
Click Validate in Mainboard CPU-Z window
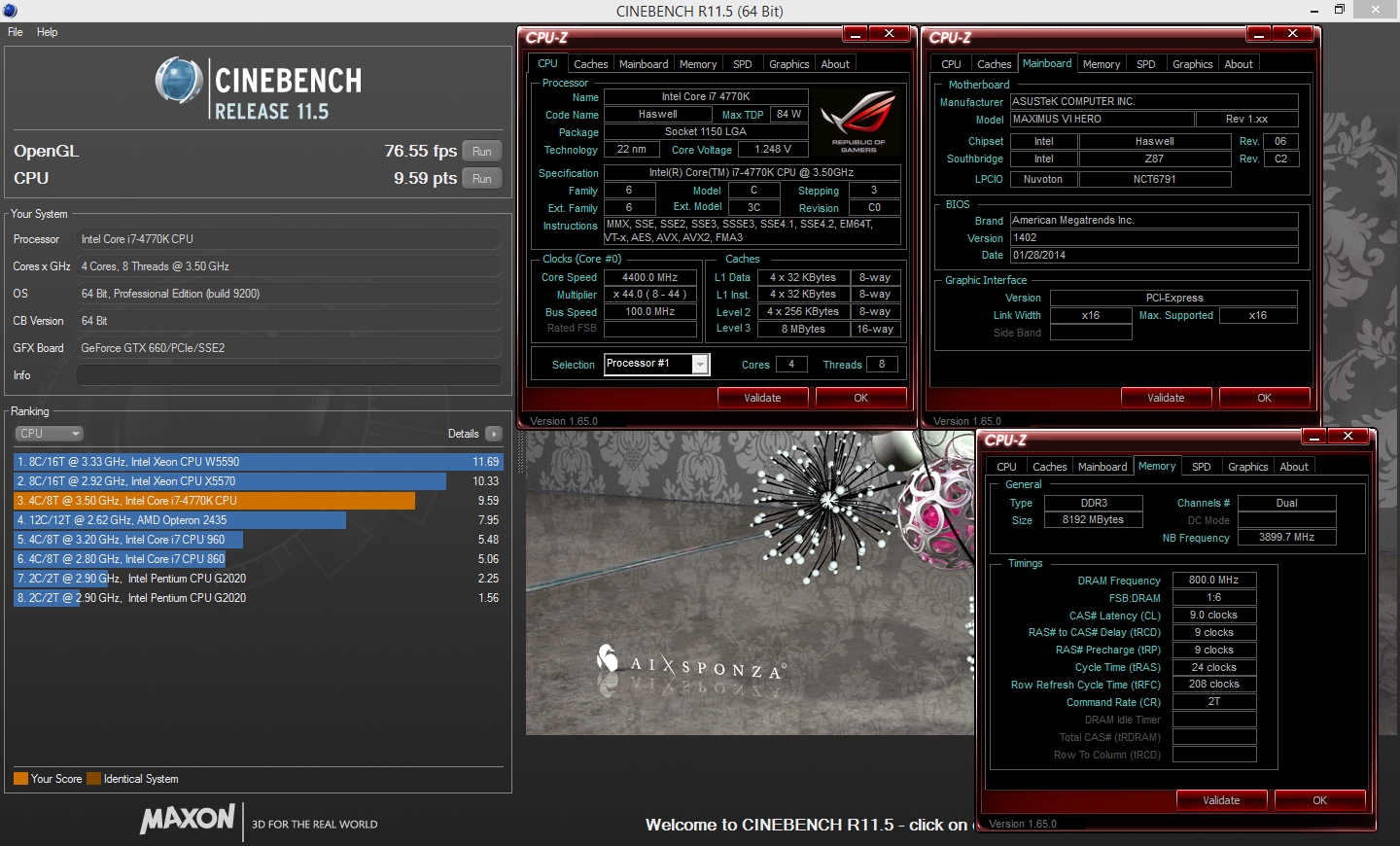pos(1167,398)
